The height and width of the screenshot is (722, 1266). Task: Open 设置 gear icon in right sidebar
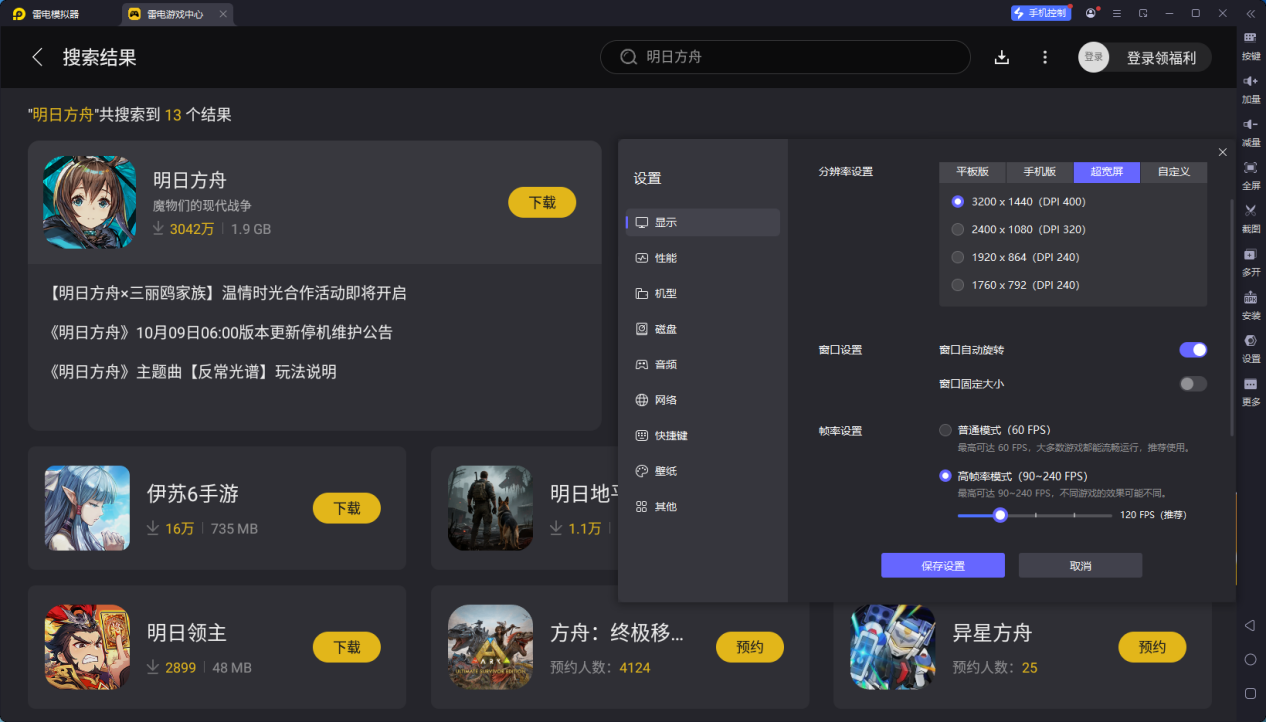[x=1250, y=340]
